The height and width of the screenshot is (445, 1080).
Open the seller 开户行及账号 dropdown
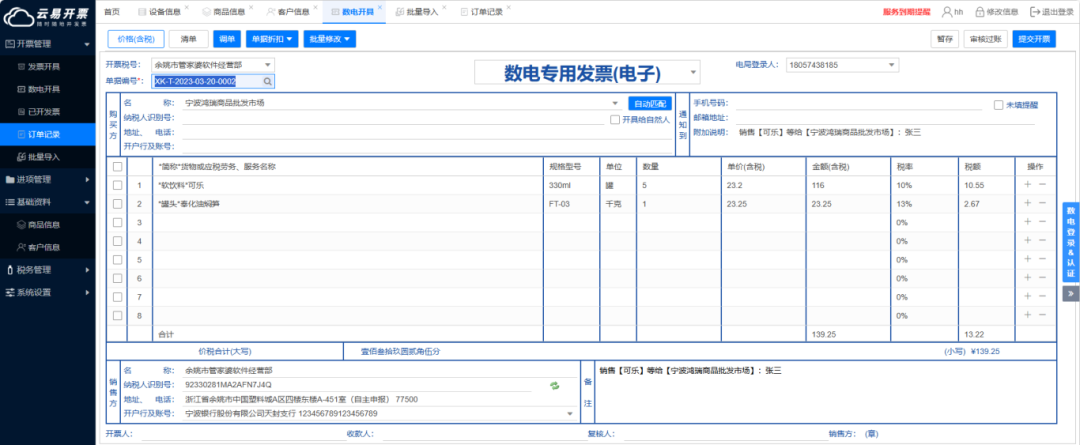[x=570, y=413]
